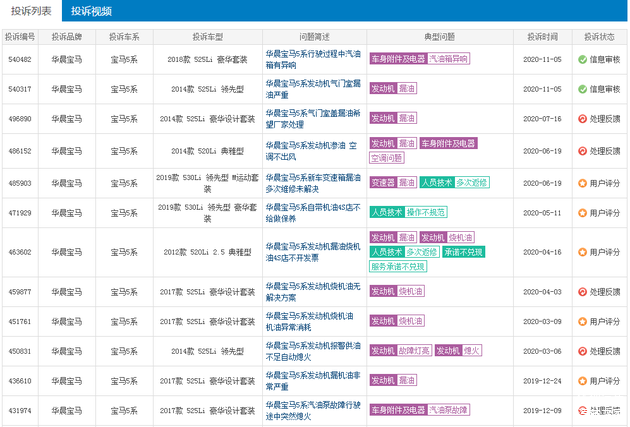Open complaint 540317 发动机气门室盖油严重 link
630x427 pixels.
[x=310, y=89]
